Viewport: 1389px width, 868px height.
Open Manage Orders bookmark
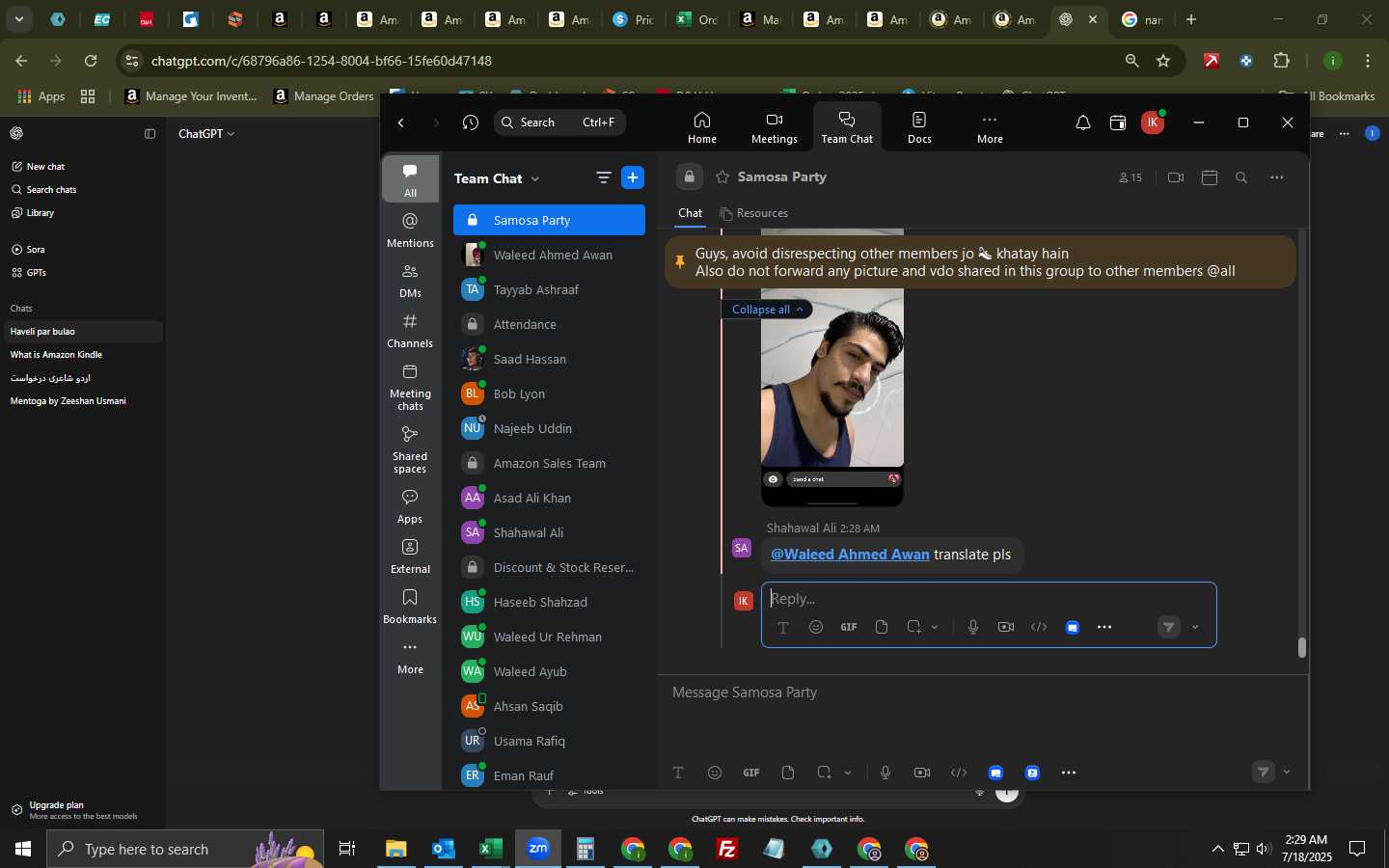[323, 96]
